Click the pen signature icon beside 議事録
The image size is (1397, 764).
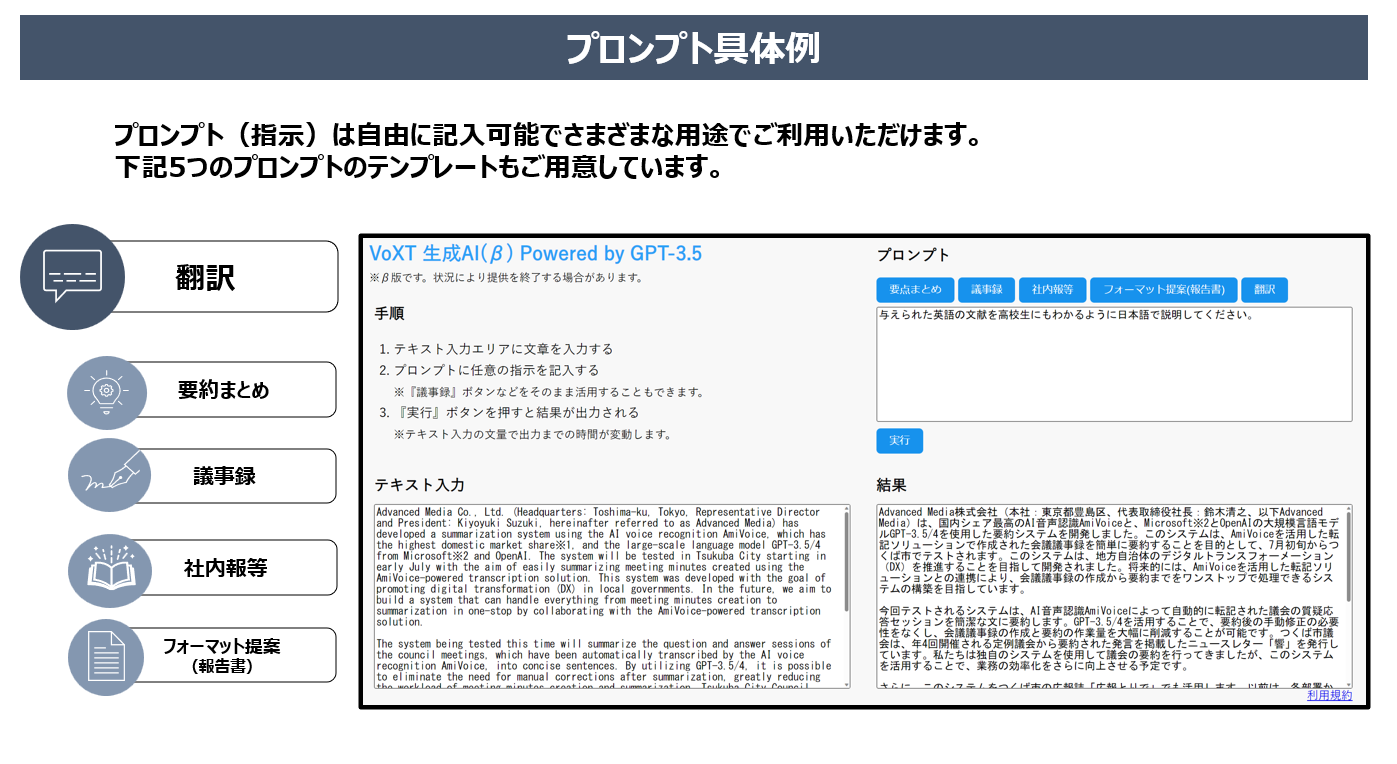[108, 475]
